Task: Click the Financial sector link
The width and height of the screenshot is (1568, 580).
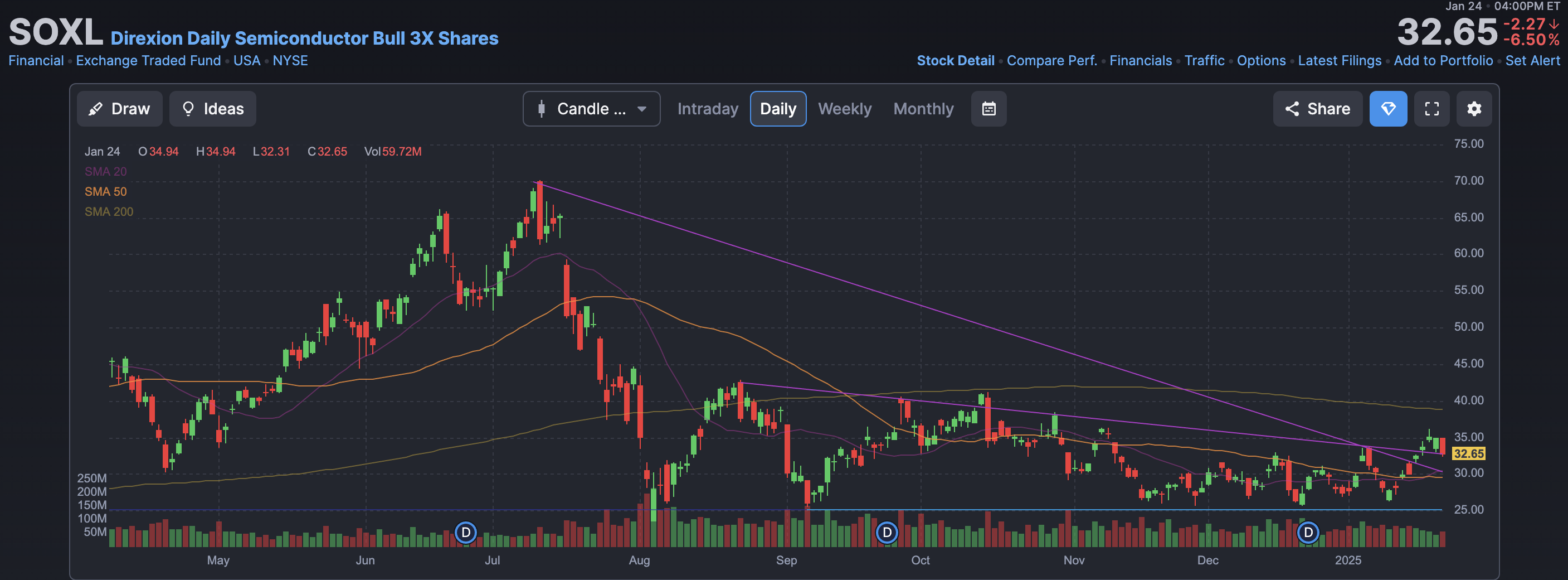Action: (x=36, y=61)
